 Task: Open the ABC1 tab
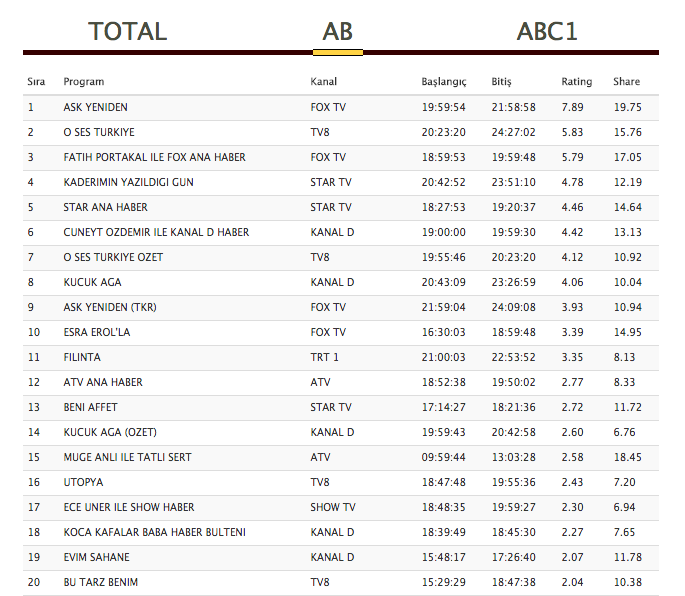coord(547,31)
